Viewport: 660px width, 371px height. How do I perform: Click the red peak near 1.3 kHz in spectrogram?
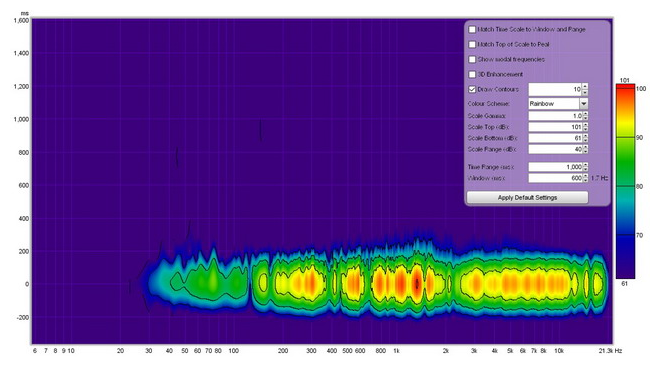coord(417,283)
